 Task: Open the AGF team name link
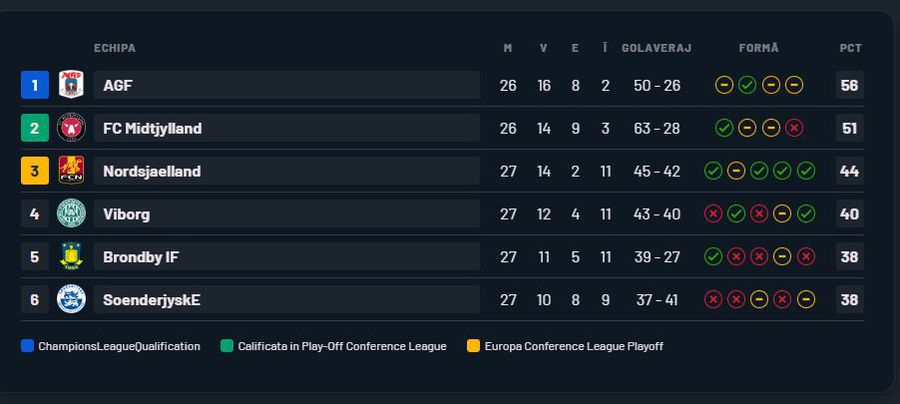click(x=118, y=86)
